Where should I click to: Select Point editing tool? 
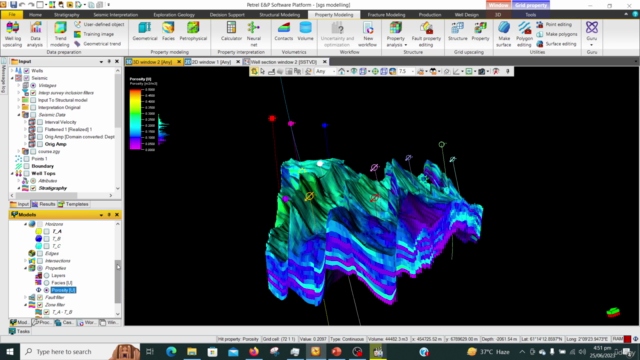pos(554,24)
